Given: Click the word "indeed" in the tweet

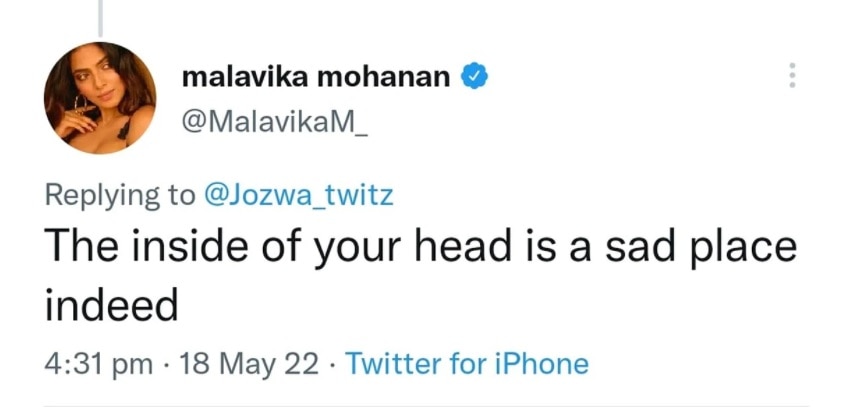Looking at the screenshot, I should [x=112, y=304].
